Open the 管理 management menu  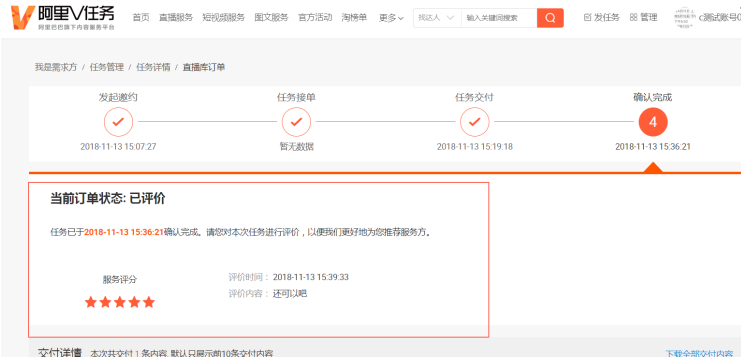(644, 17)
